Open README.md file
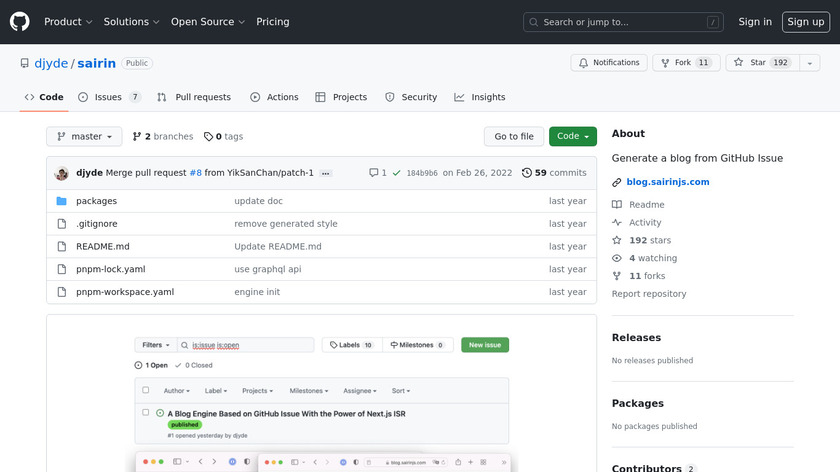This screenshot has height=472, width=840. [103, 247]
